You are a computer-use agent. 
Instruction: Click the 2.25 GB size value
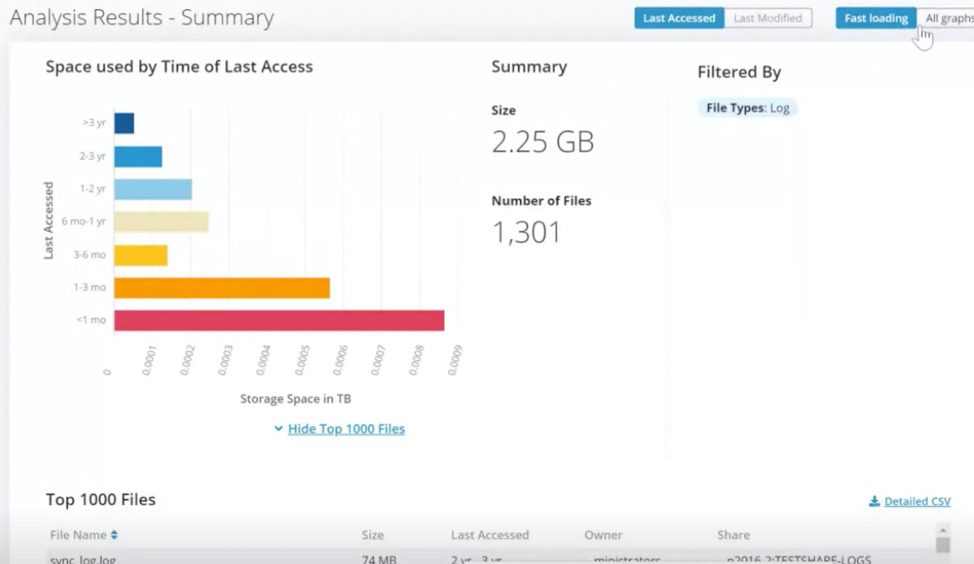pyautogui.click(x=543, y=142)
